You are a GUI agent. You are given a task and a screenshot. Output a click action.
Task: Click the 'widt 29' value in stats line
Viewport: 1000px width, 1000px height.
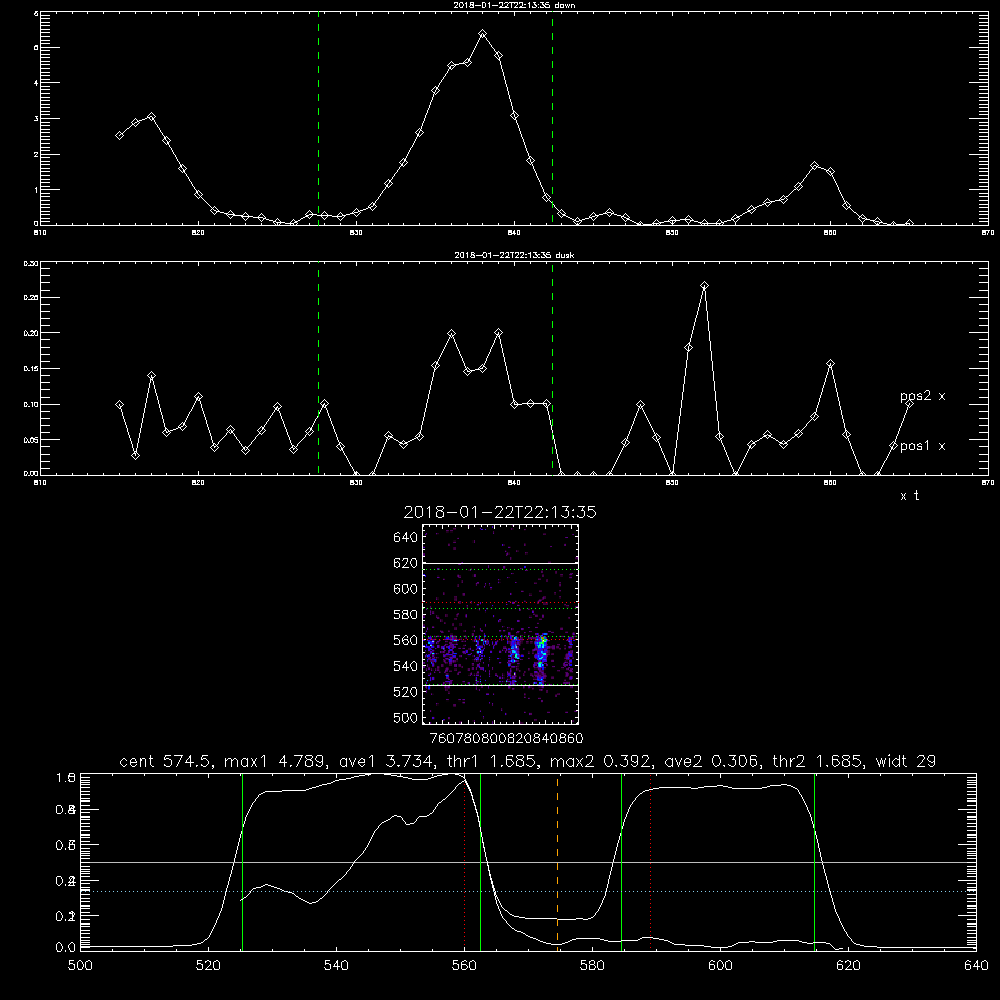(x=906, y=761)
